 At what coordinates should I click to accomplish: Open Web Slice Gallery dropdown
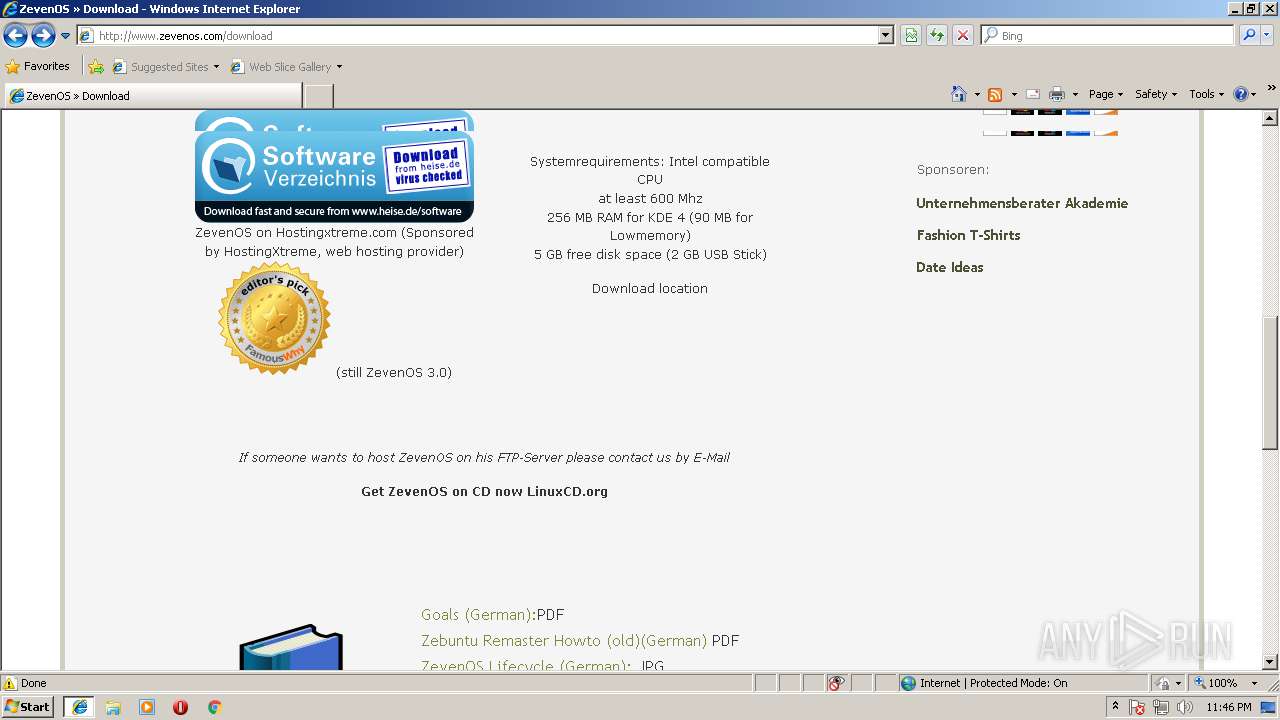[x=286, y=67]
